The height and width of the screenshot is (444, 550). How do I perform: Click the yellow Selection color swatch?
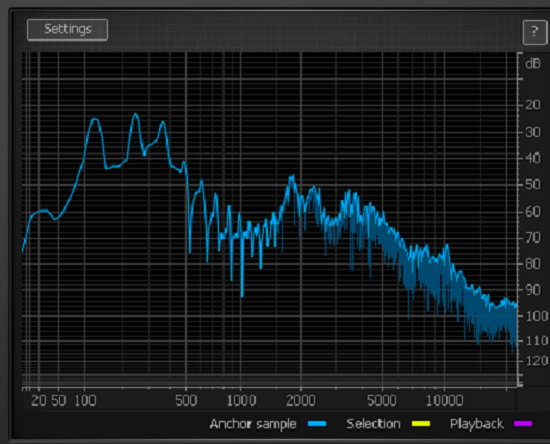421,424
